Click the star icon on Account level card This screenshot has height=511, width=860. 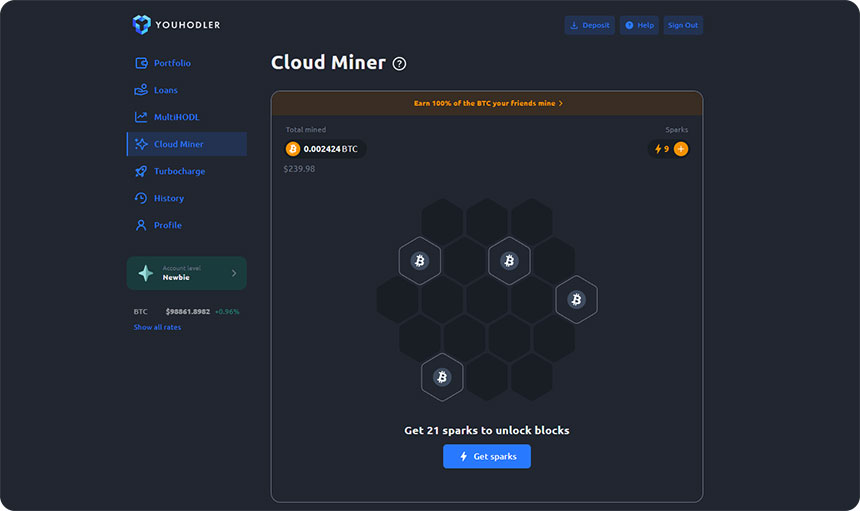[x=146, y=273]
